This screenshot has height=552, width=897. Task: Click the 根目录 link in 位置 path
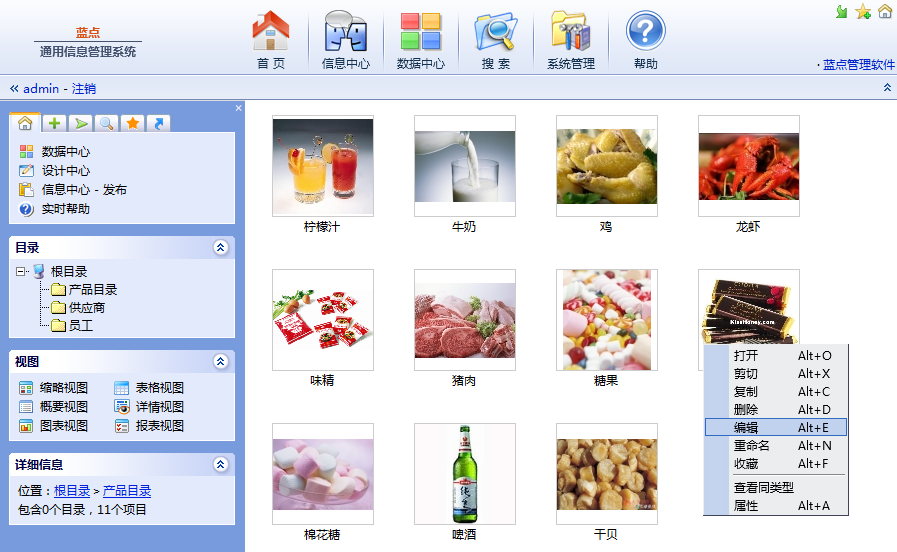[72, 491]
